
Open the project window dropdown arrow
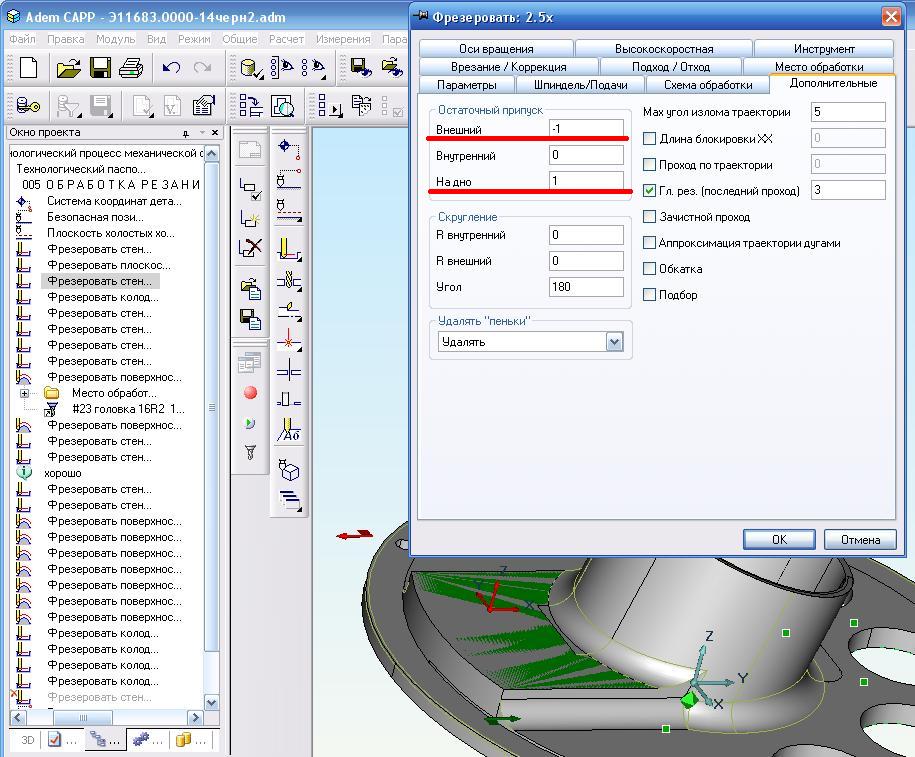pos(202,133)
